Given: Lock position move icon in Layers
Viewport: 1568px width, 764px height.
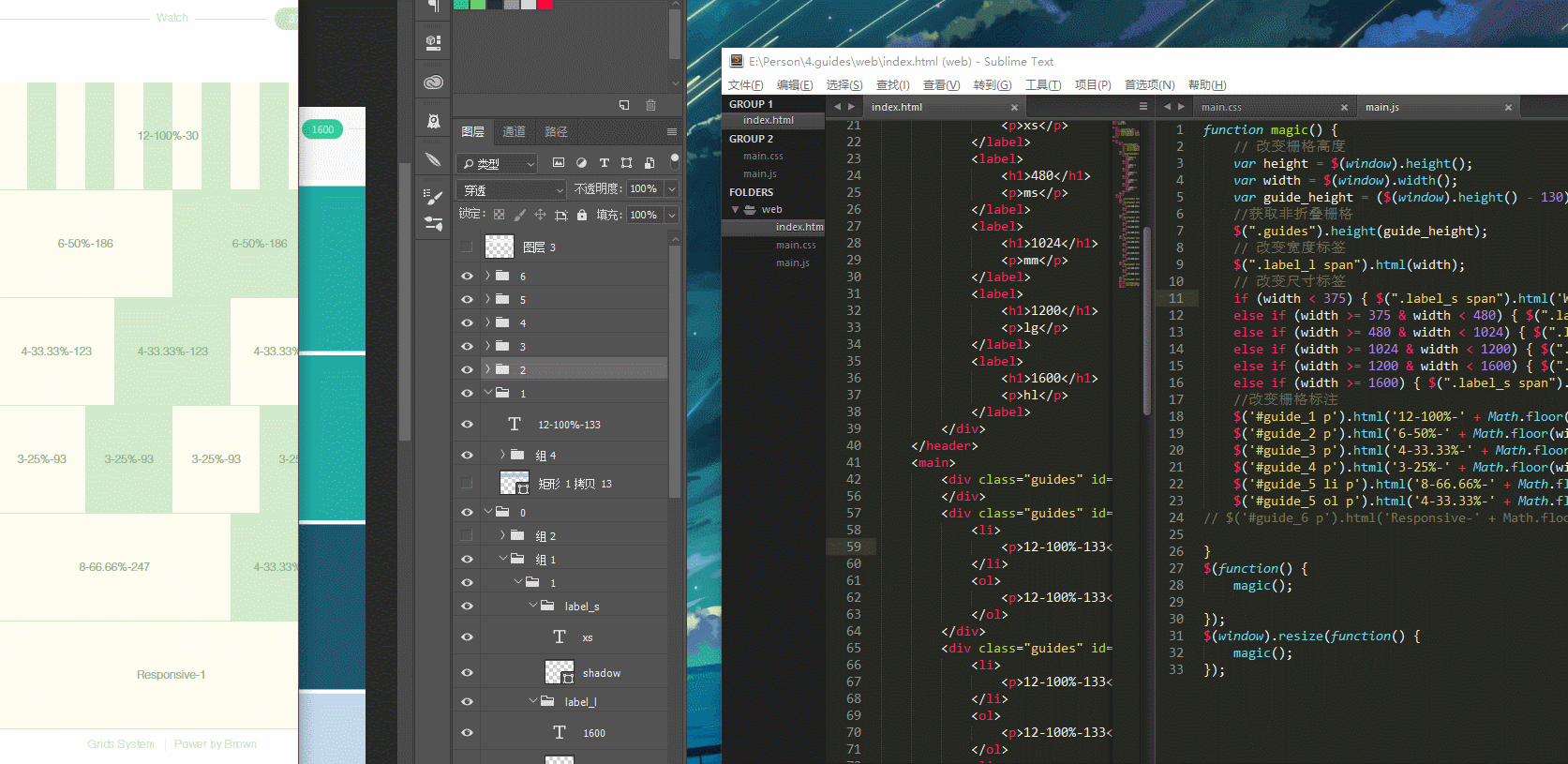Looking at the screenshot, I should (540, 215).
